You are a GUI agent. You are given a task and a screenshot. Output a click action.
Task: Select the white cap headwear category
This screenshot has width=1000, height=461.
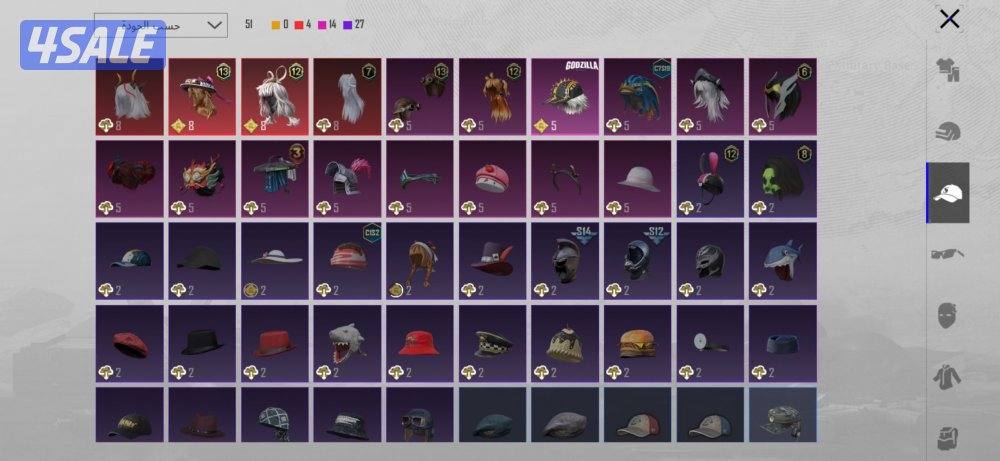click(x=948, y=193)
